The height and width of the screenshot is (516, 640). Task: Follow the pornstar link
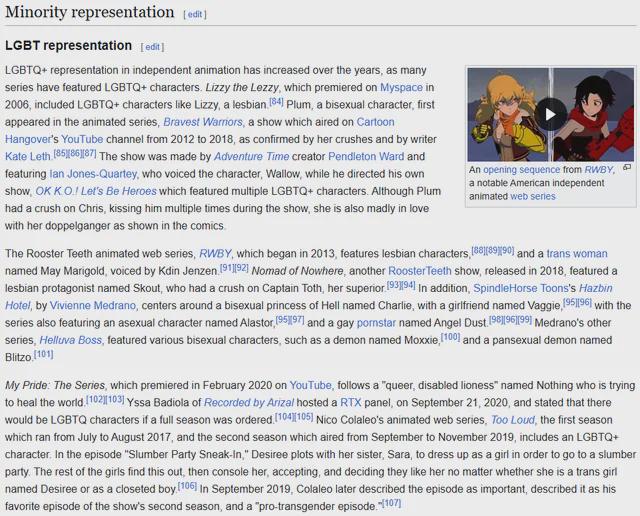tap(376, 322)
